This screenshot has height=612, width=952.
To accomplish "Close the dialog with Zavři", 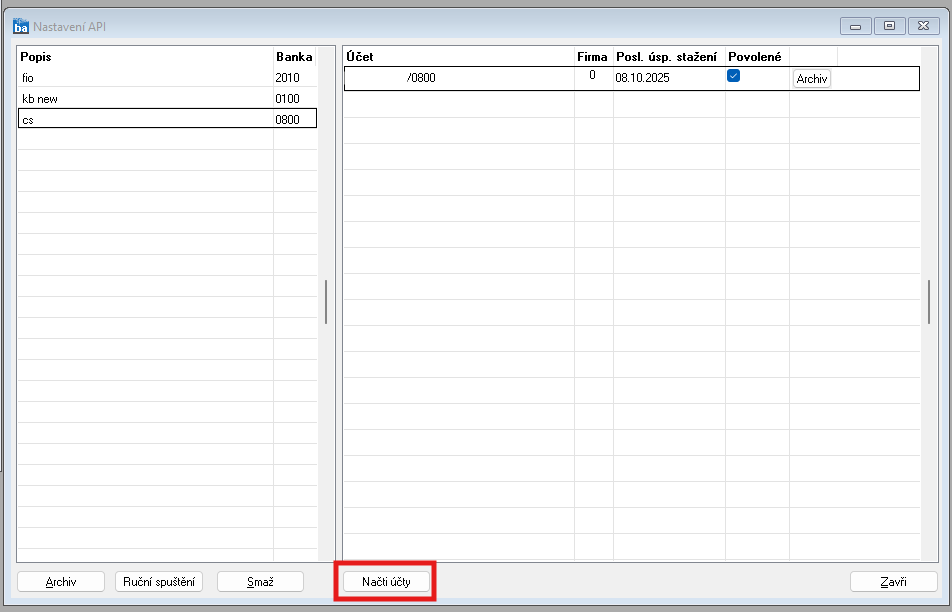I will click(x=894, y=582).
